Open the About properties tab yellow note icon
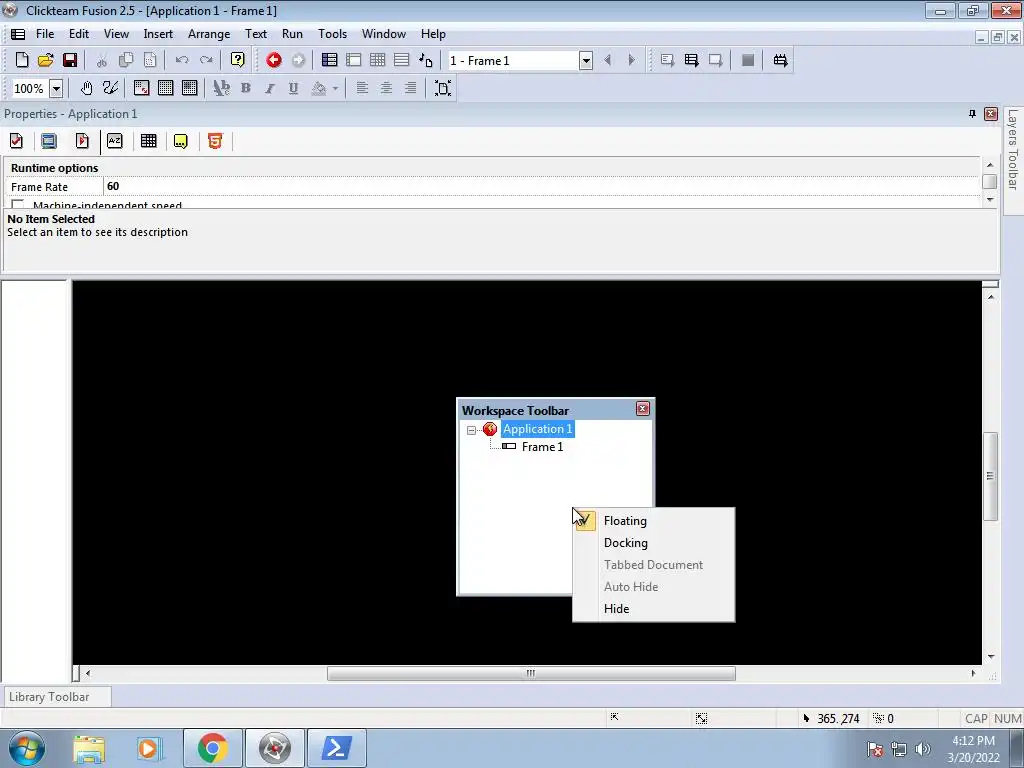 181,141
